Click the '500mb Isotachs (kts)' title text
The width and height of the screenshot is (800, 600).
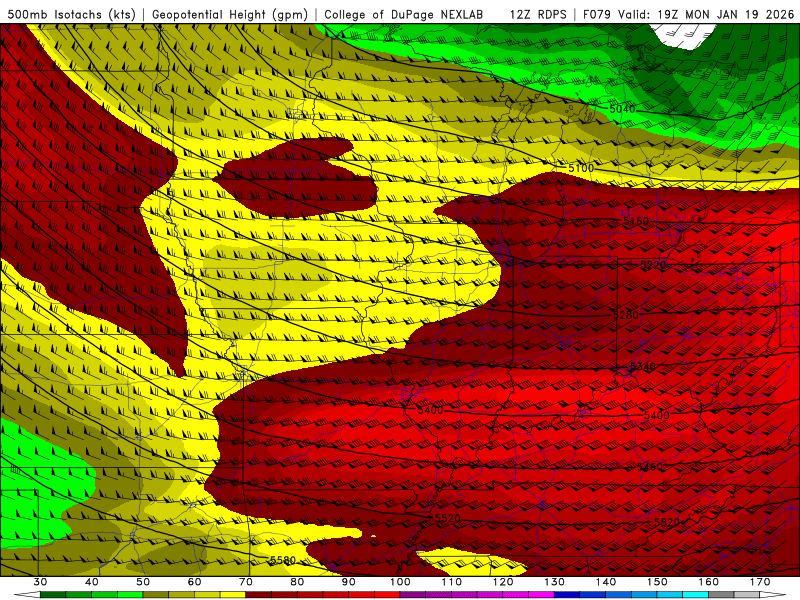point(71,15)
